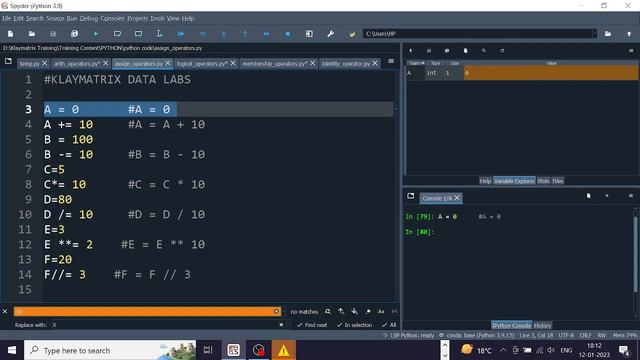
Task: Step out of function debug icon
Action: [x=245, y=34]
